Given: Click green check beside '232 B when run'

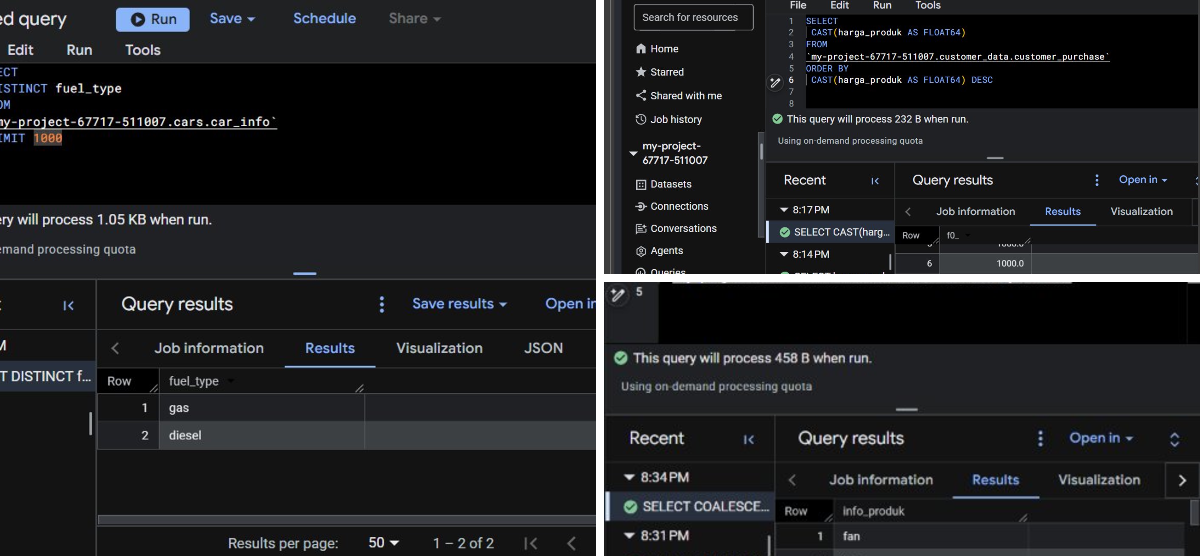Looking at the screenshot, I should (778, 119).
